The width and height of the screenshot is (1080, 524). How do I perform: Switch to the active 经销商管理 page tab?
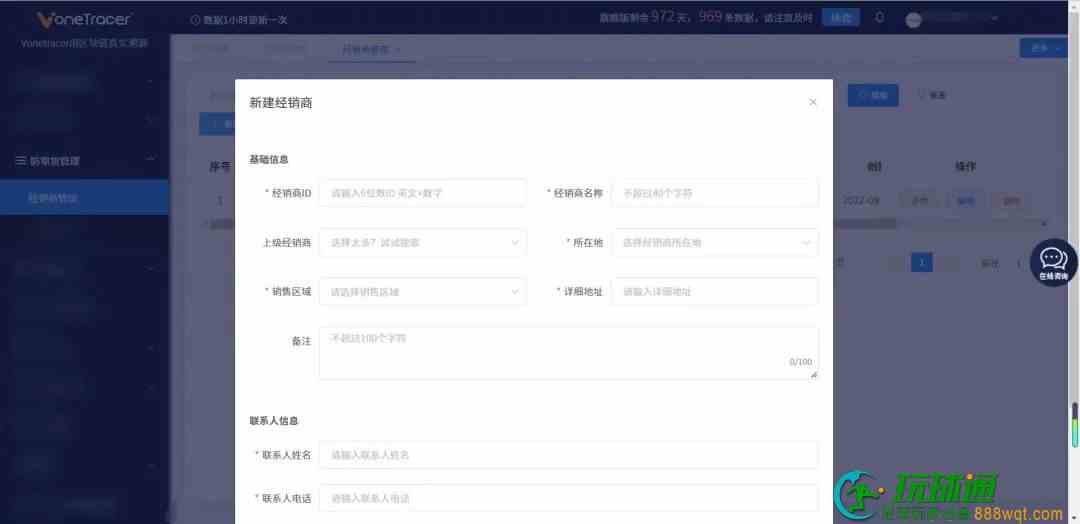coord(372,50)
